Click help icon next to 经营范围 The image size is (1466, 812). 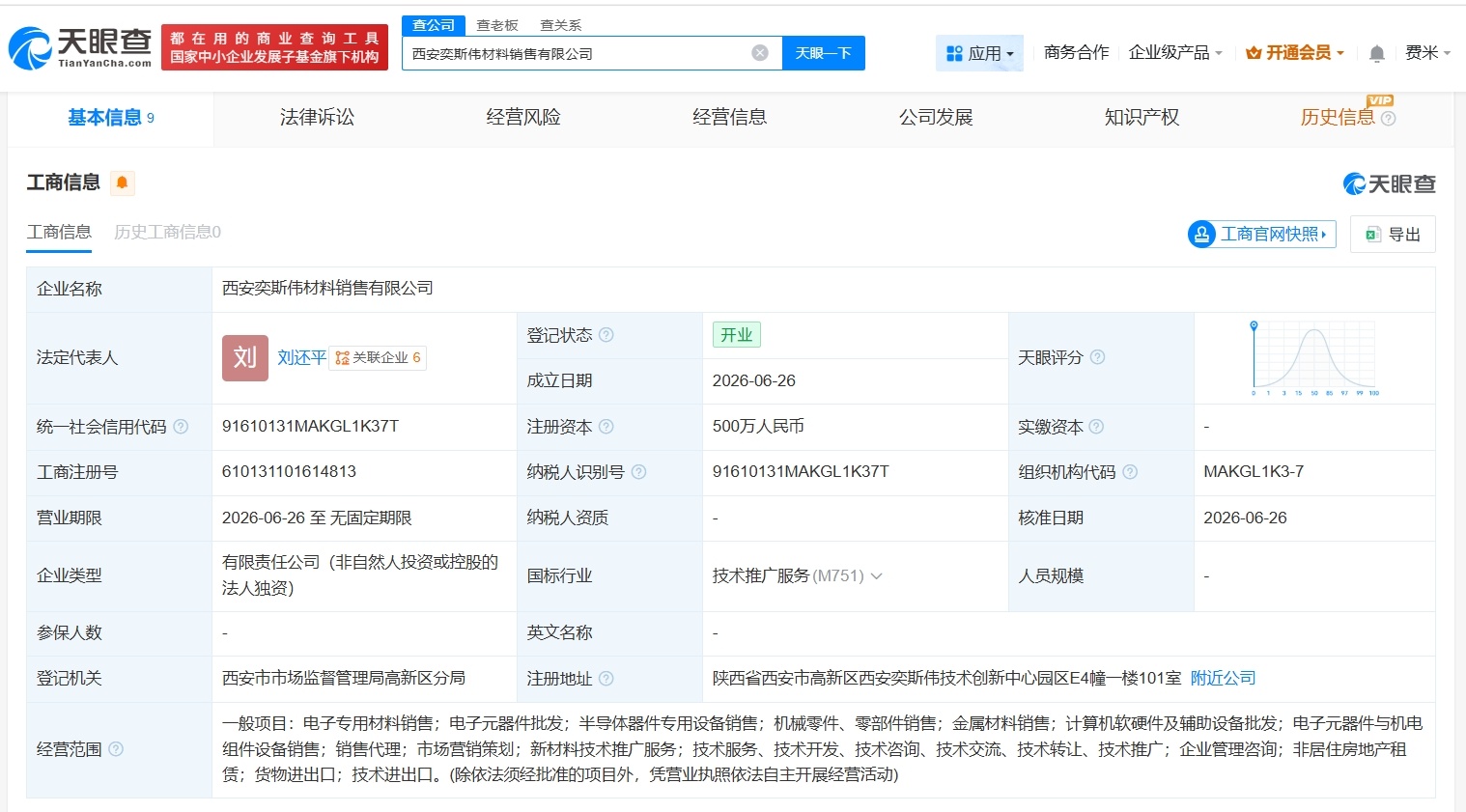[116, 749]
